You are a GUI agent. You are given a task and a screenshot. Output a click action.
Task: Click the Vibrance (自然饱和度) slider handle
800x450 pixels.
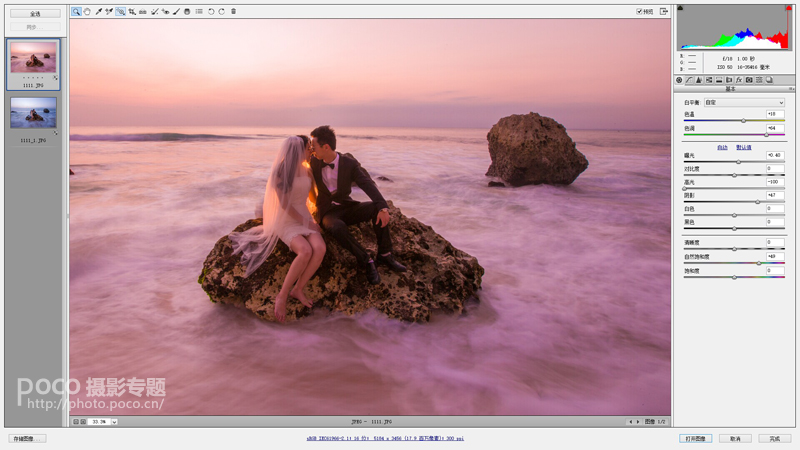(759, 263)
